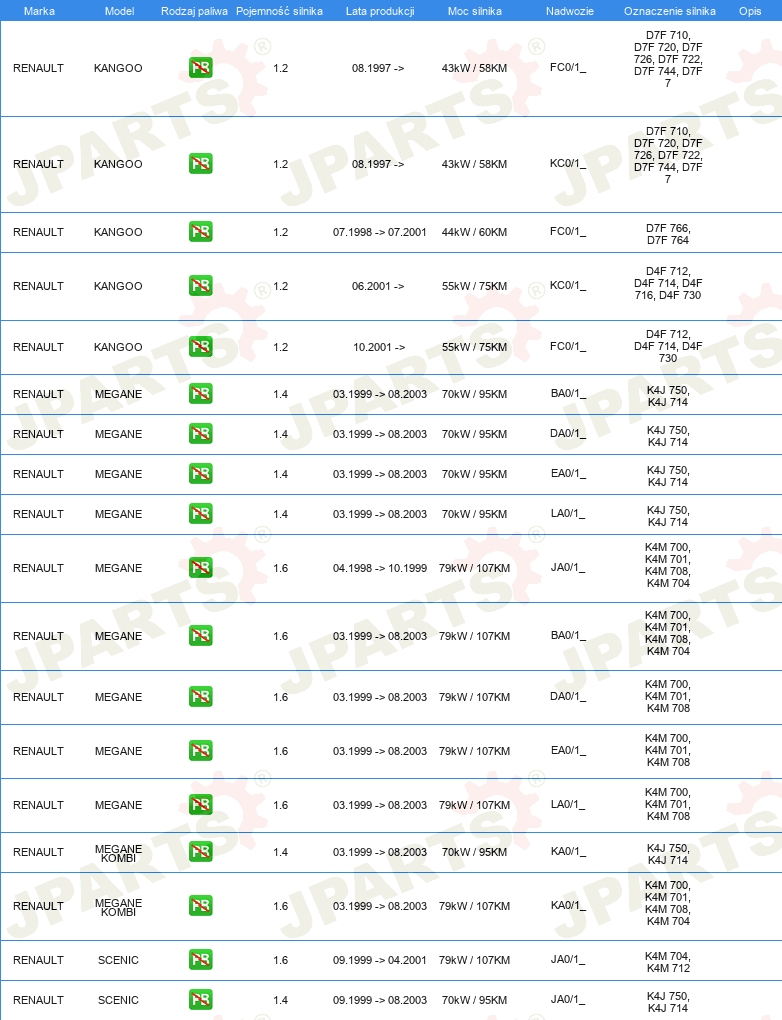
Task: Click the Opis column header
Action: point(750,11)
